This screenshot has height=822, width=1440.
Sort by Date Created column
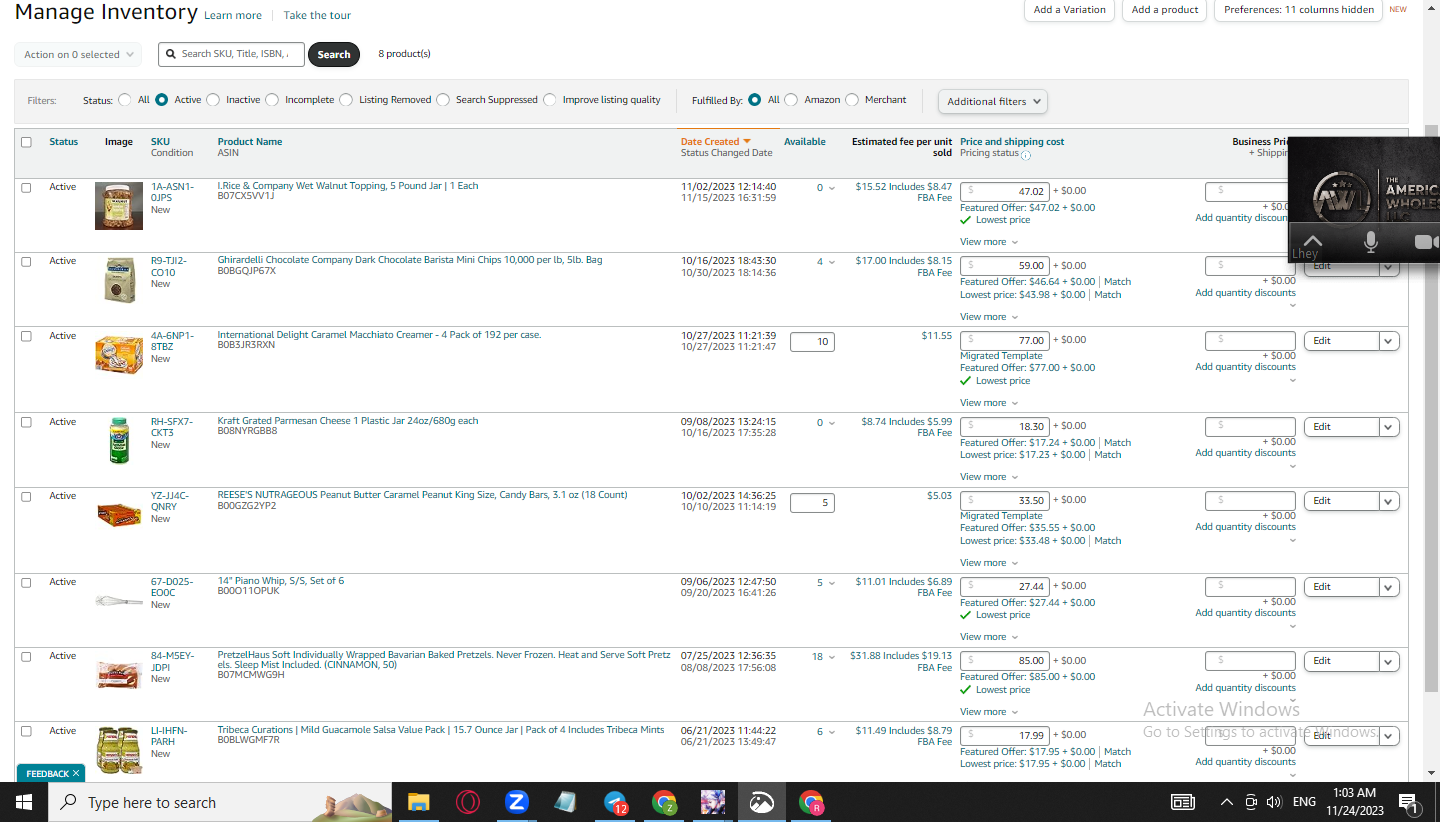(715, 142)
